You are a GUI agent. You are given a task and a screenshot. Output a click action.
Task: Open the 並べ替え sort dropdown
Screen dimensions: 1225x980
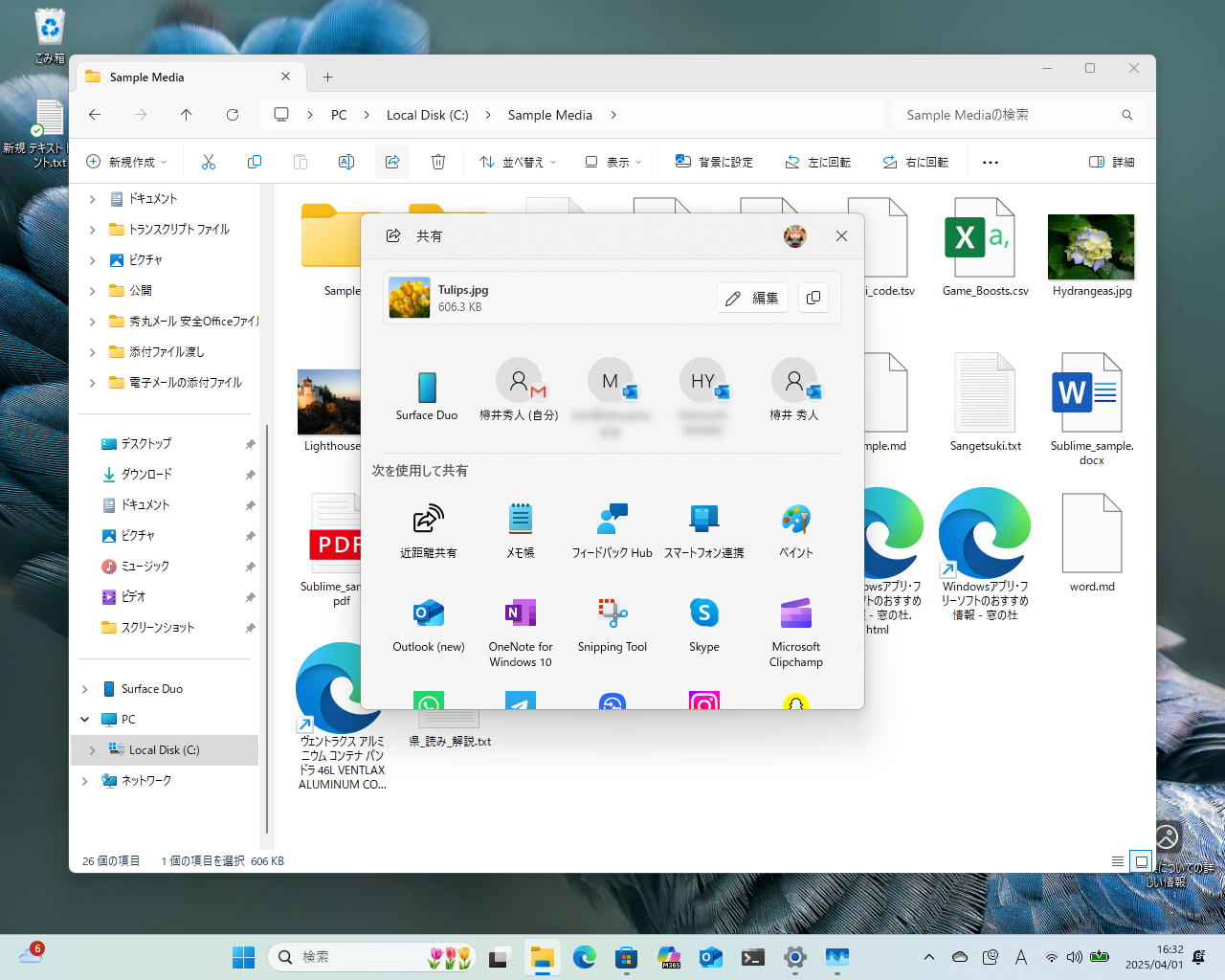pos(520,162)
